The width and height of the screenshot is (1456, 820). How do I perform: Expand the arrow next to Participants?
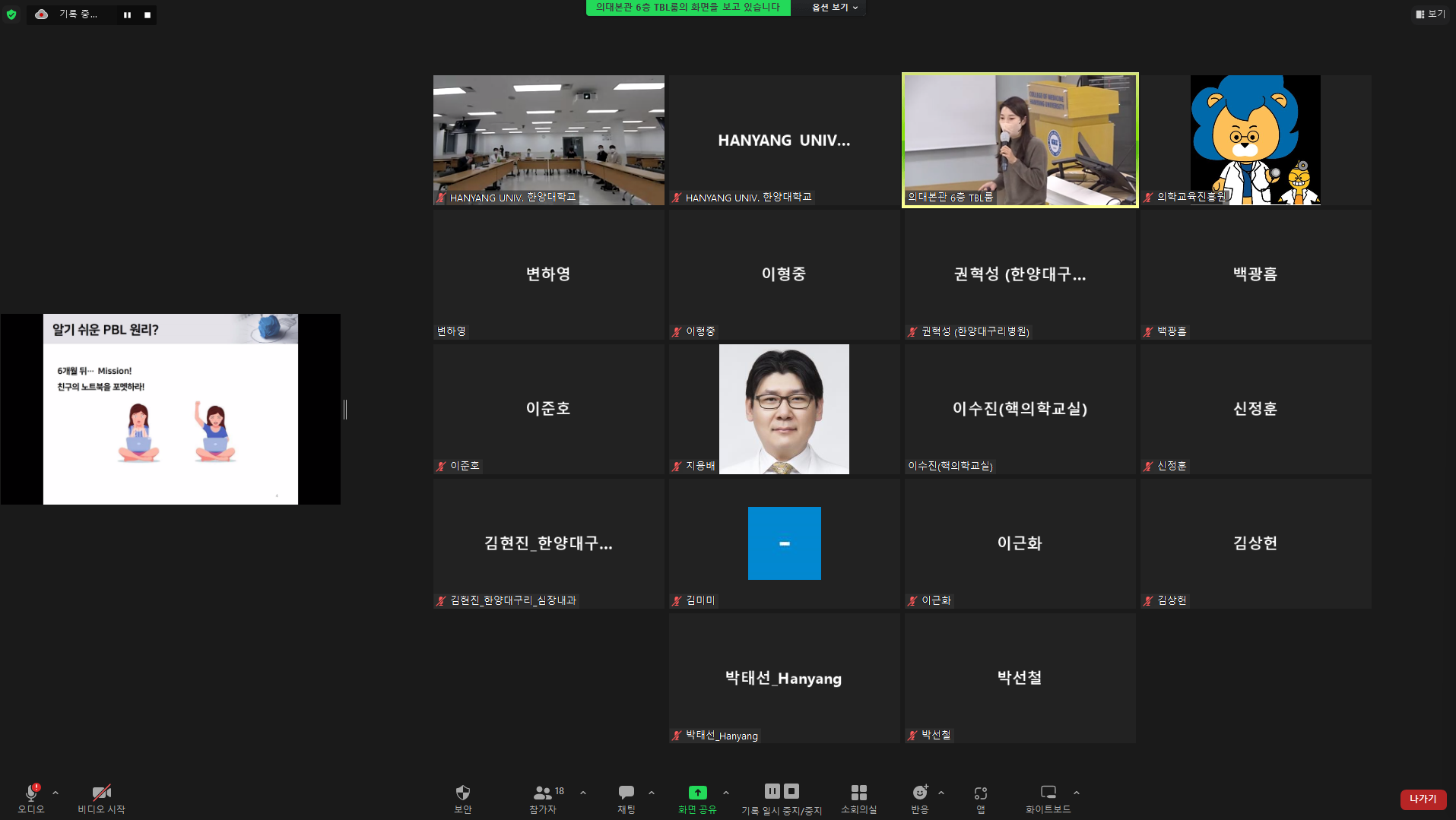coord(583,793)
